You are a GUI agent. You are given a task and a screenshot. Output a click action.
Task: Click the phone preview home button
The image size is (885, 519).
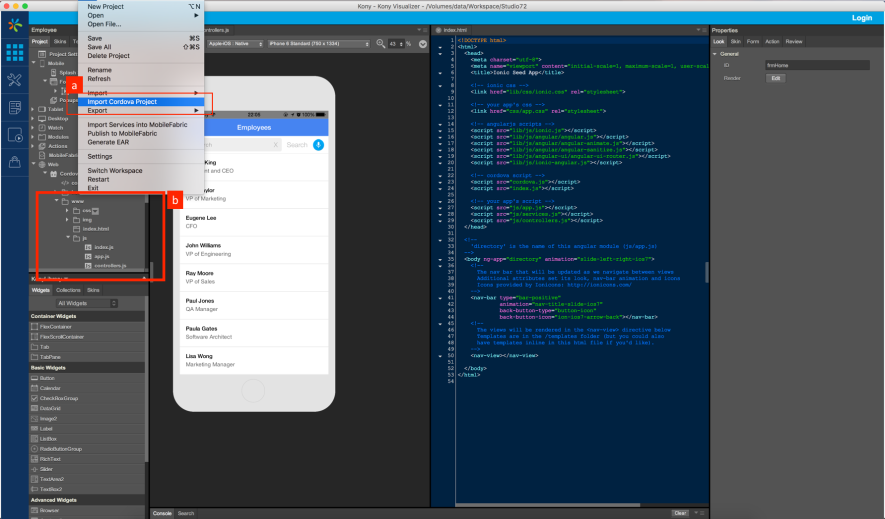click(x=253, y=390)
